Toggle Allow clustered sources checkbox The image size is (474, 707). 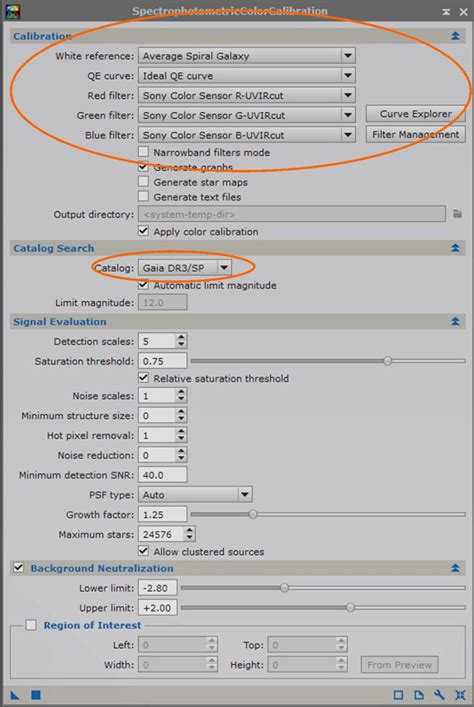[143, 551]
